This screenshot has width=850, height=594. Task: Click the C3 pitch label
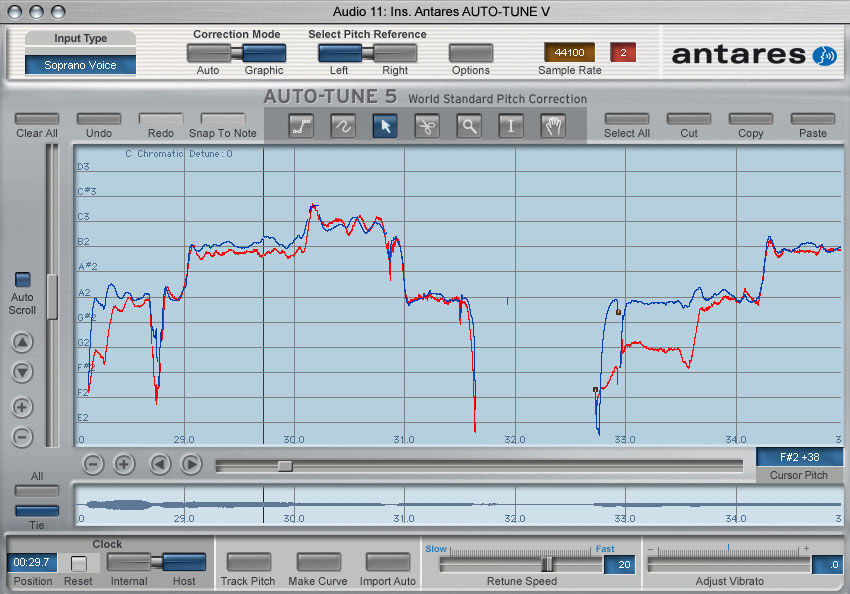click(83, 217)
